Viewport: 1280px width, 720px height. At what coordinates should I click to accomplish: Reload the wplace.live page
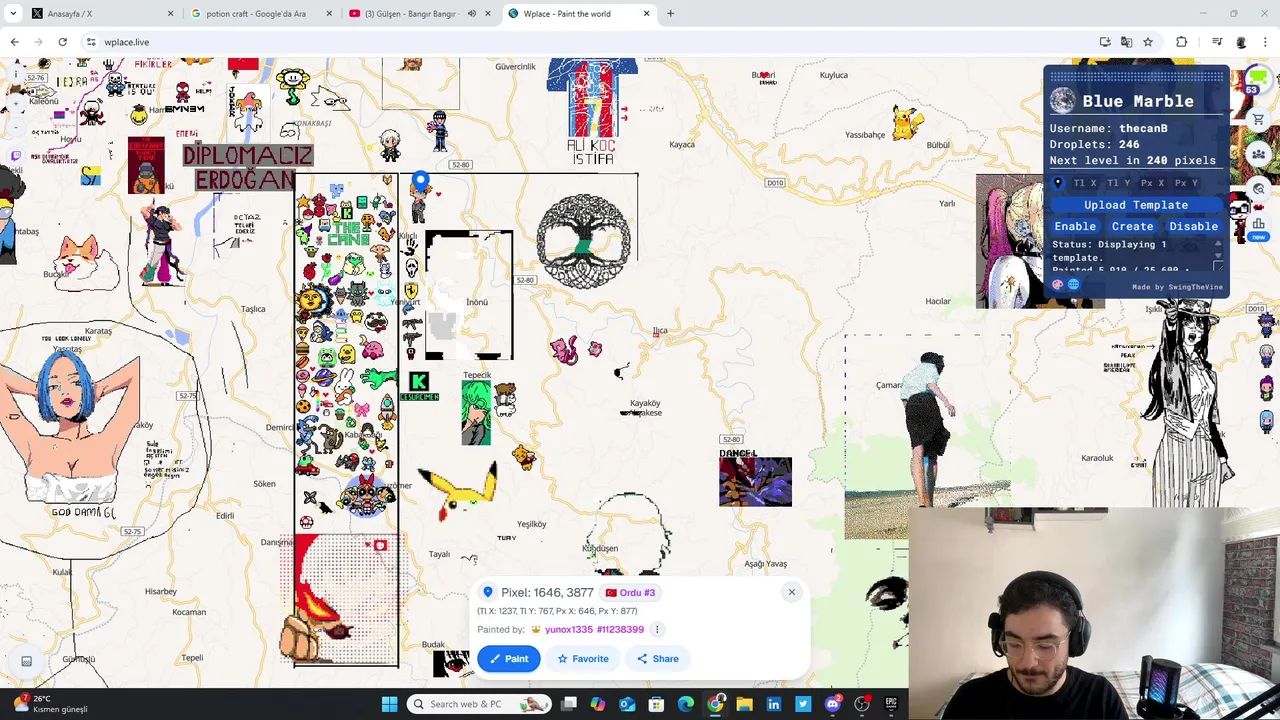point(62,42)
